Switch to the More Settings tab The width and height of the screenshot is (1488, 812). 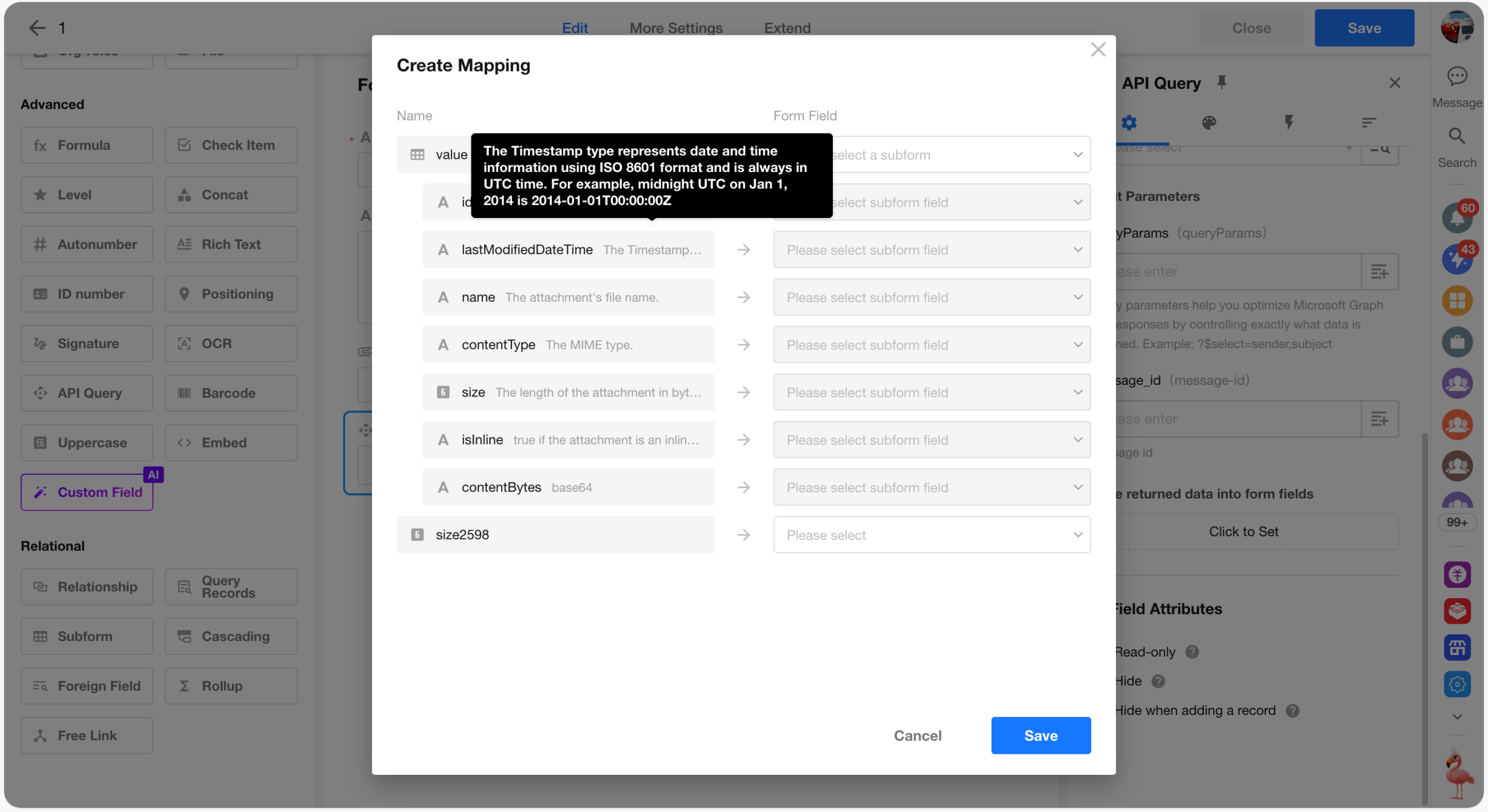click(675, 28)
